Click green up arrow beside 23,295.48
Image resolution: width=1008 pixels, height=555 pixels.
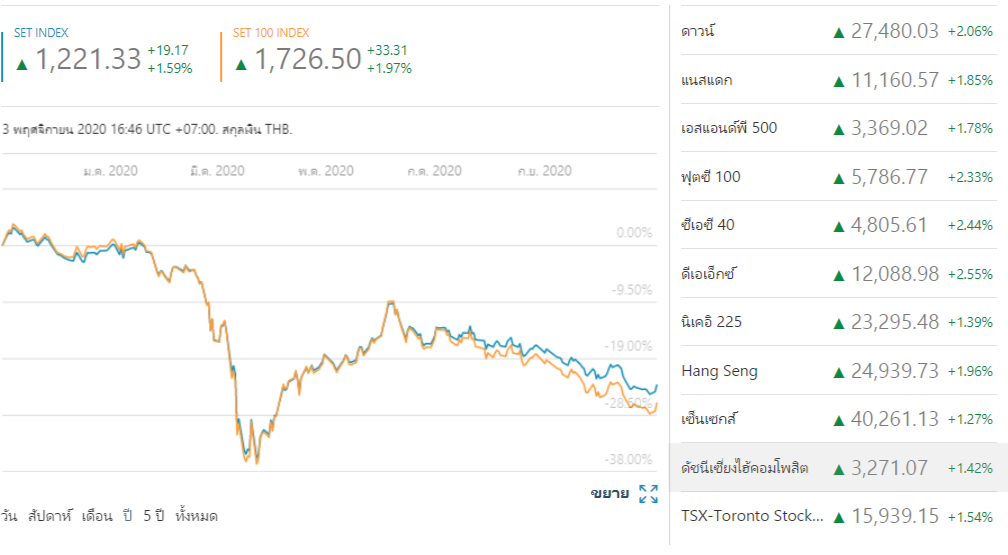point(839,323)
